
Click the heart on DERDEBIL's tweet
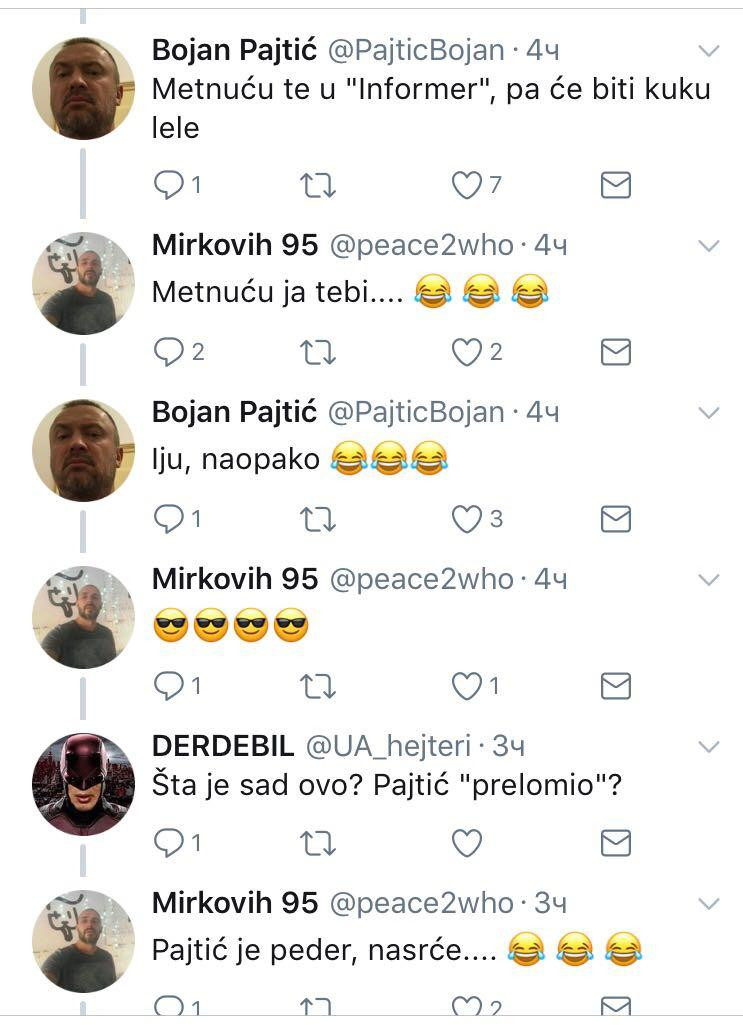pos(466,844)
